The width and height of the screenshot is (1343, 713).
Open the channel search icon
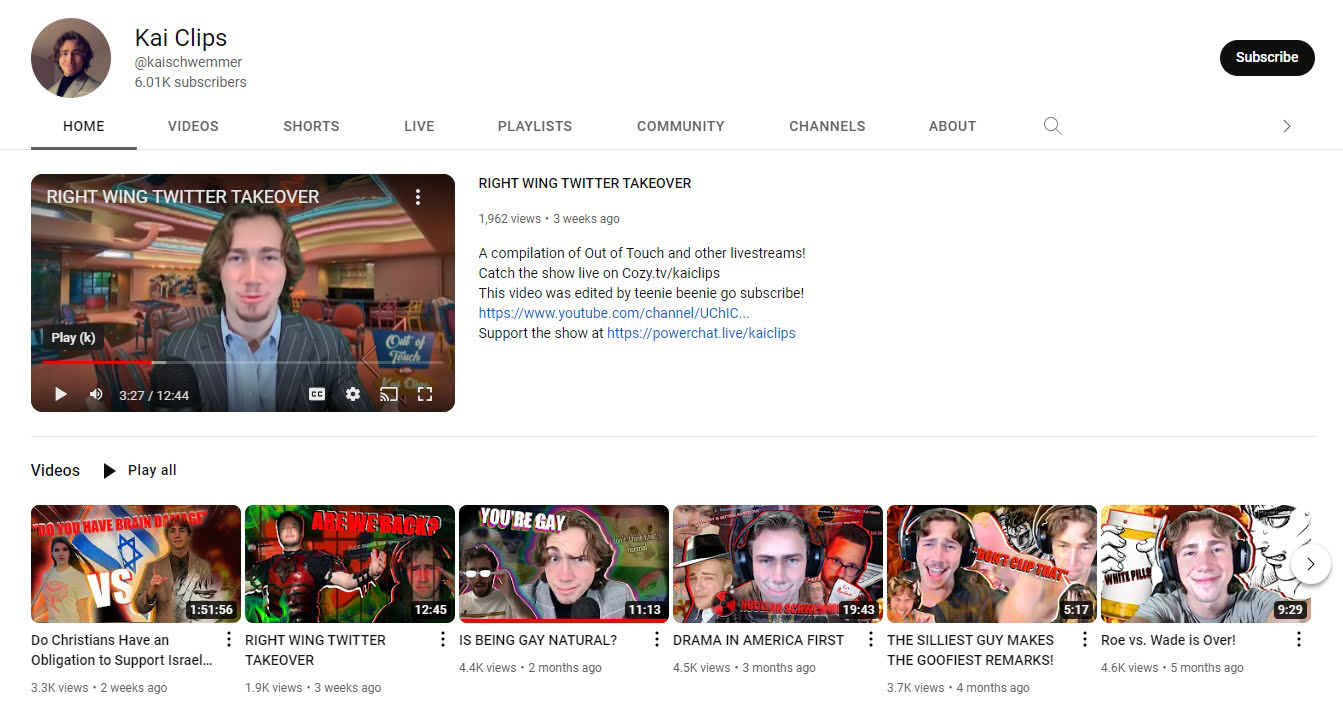tap(1052, 126)
